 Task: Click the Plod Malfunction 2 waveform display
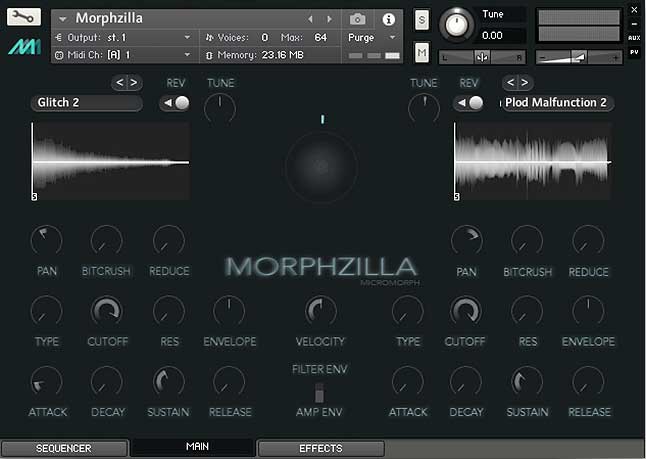click(532, 161)
